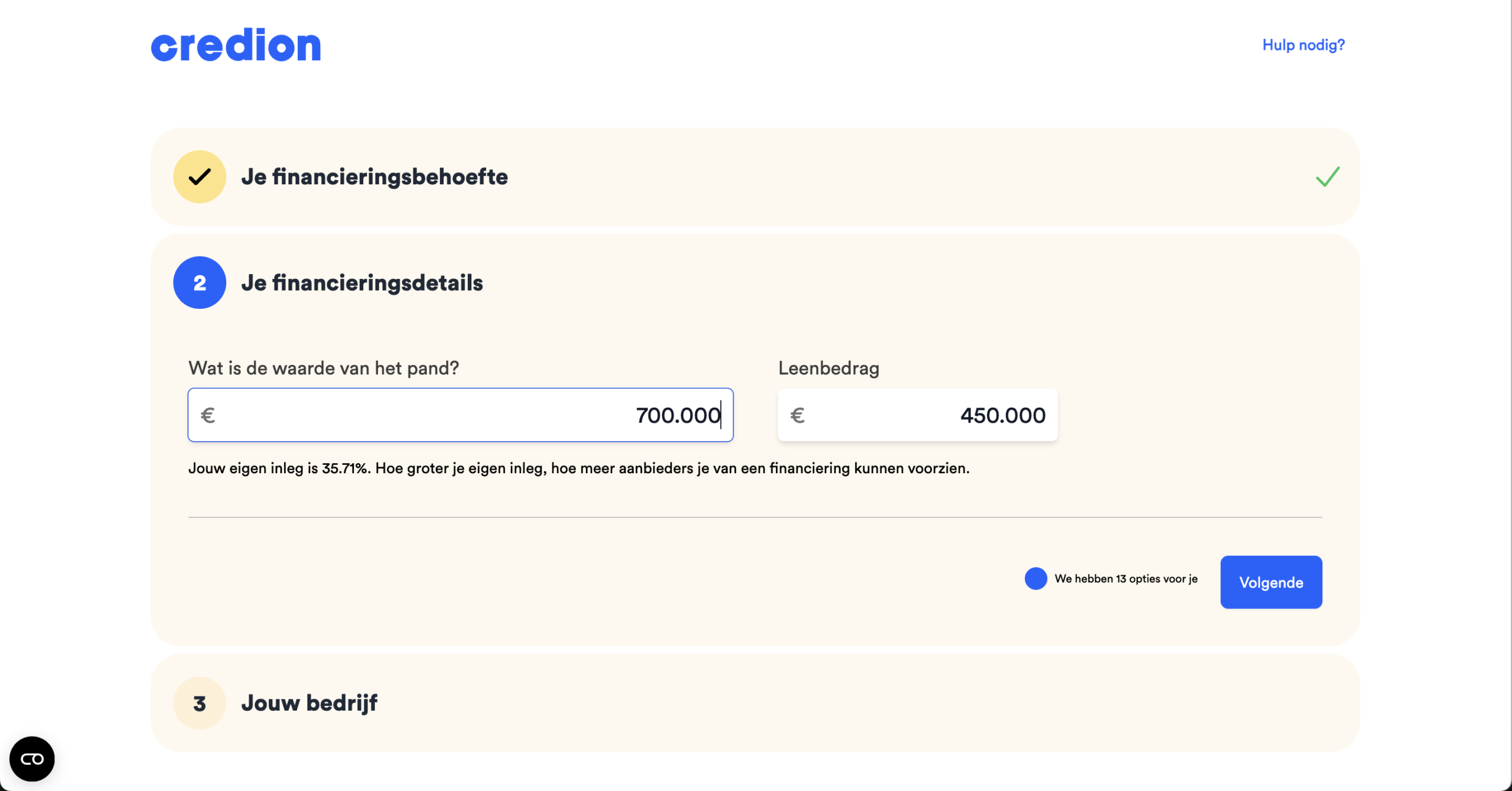Select the Leenbedrag input showing 450.000
Image resolution: width=1512 pixels, height=791 pixels.
(917, 415)
